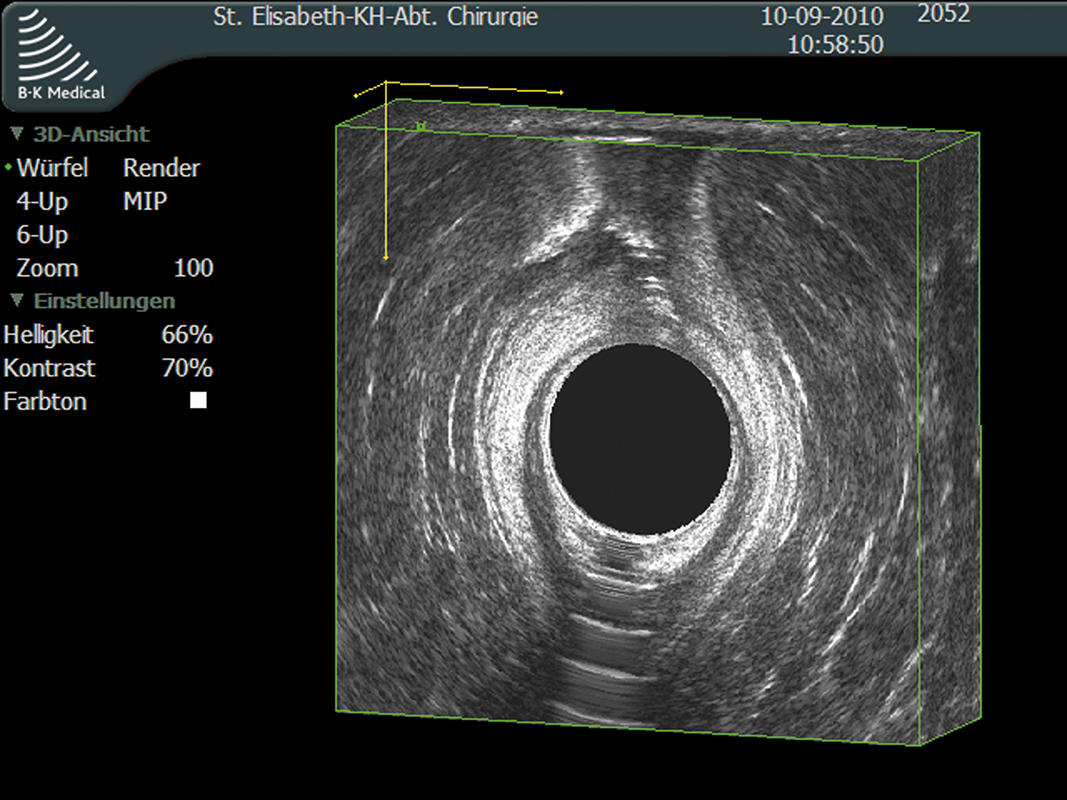Image resolution: width=1067 pixels, height=800 pixels.
Task: Click the Kontrast setting label
Action: pos(49,368)
